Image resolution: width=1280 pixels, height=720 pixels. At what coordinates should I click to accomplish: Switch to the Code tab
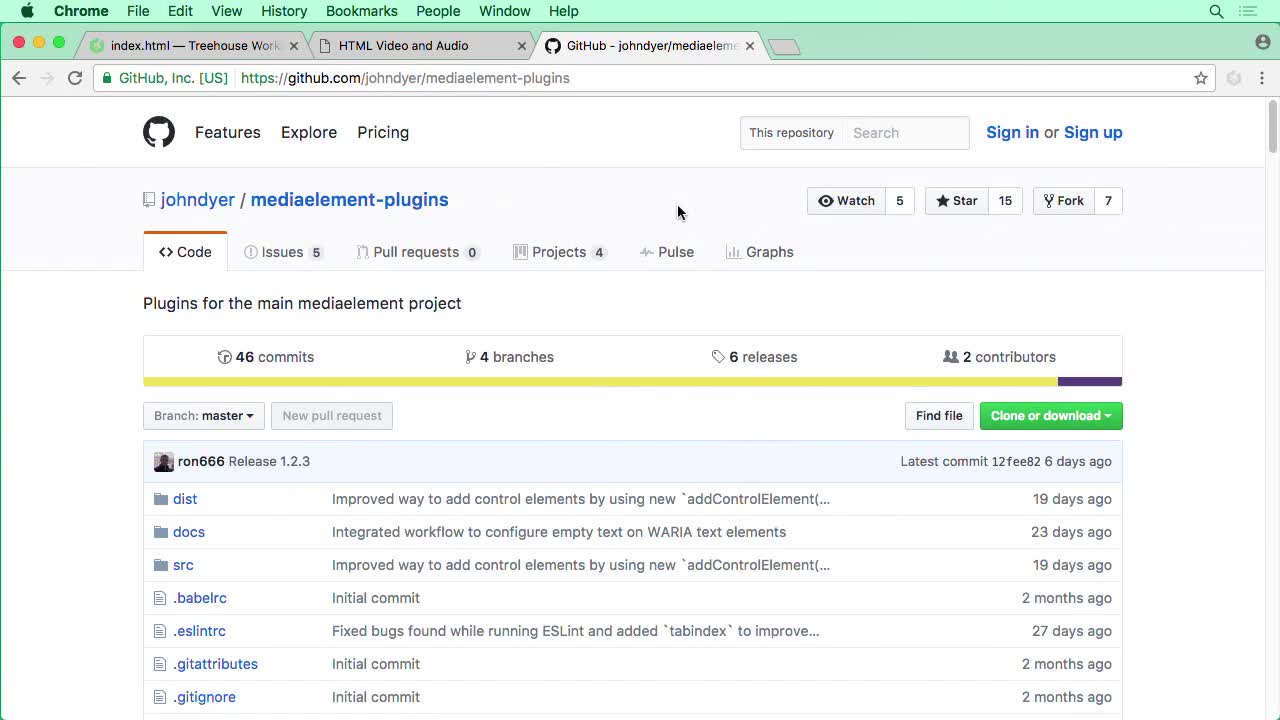point(185,252)
